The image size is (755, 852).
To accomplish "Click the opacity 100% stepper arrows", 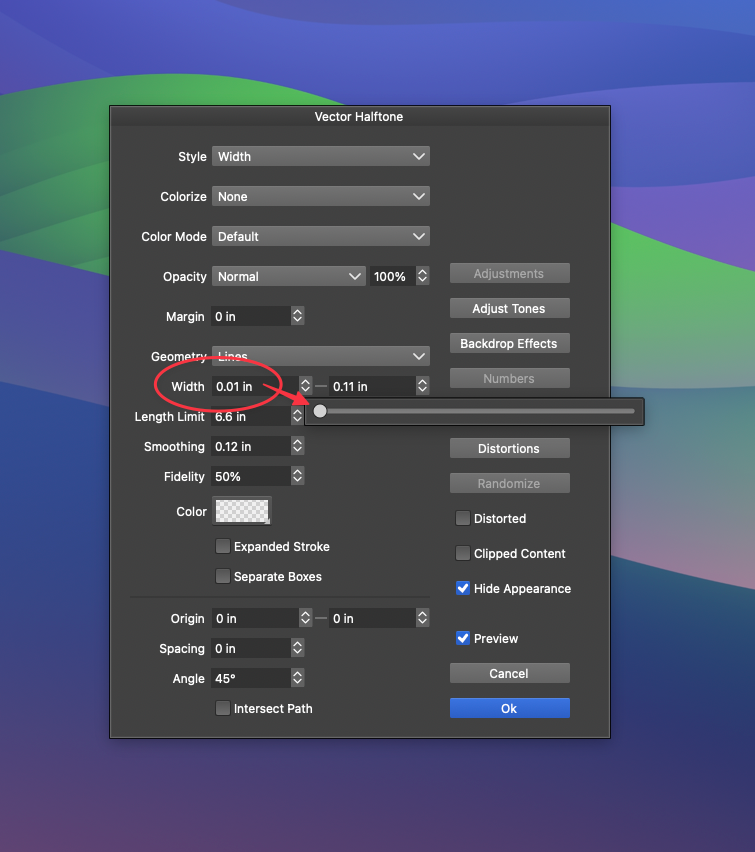I will 423,276.
